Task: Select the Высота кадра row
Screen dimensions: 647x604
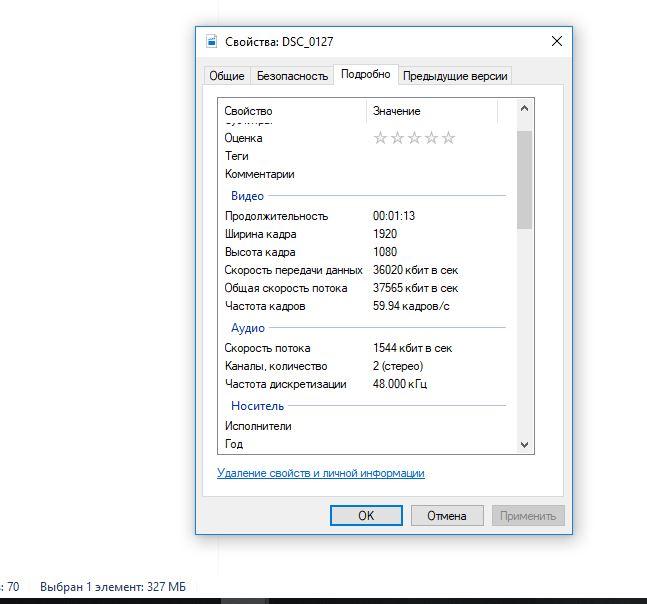Action: pyautogui.click(x=366, y=252)
